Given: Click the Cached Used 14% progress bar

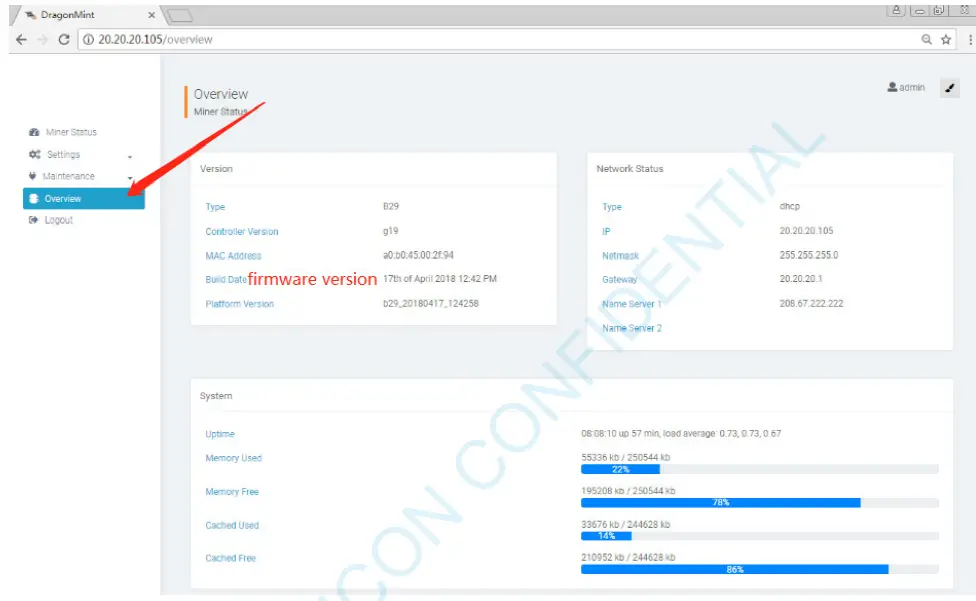Looking at the screenshot, I should pyautogui.click(x=760, y=536).
